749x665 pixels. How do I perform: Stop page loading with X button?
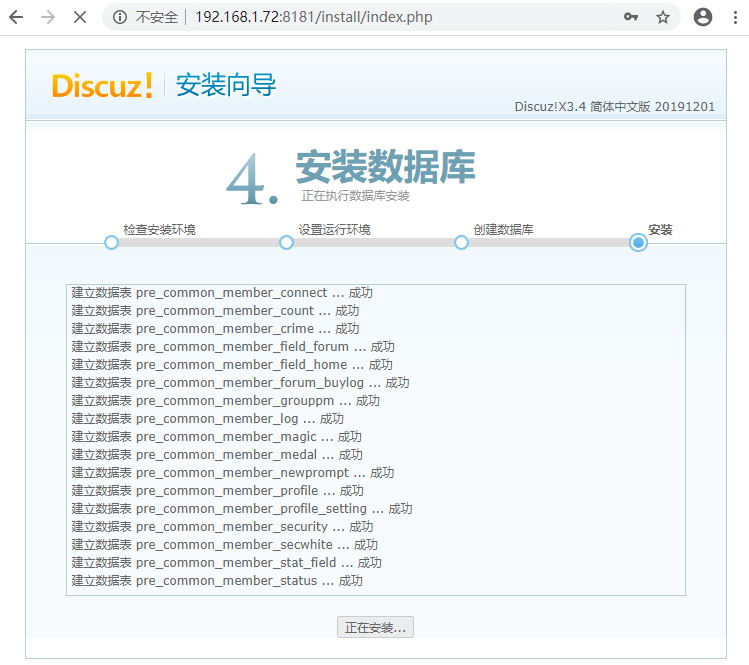[79, 17]
